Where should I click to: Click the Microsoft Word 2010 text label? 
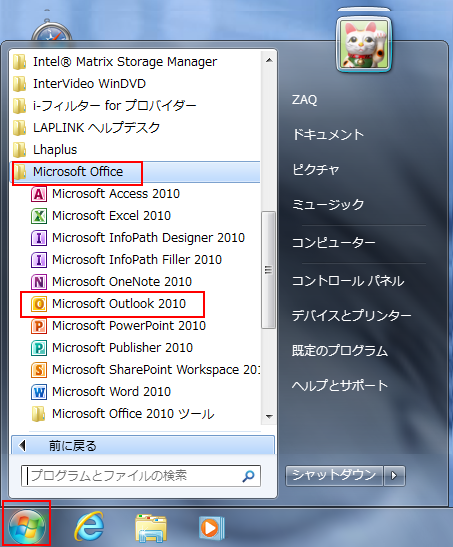click(112, 392)
